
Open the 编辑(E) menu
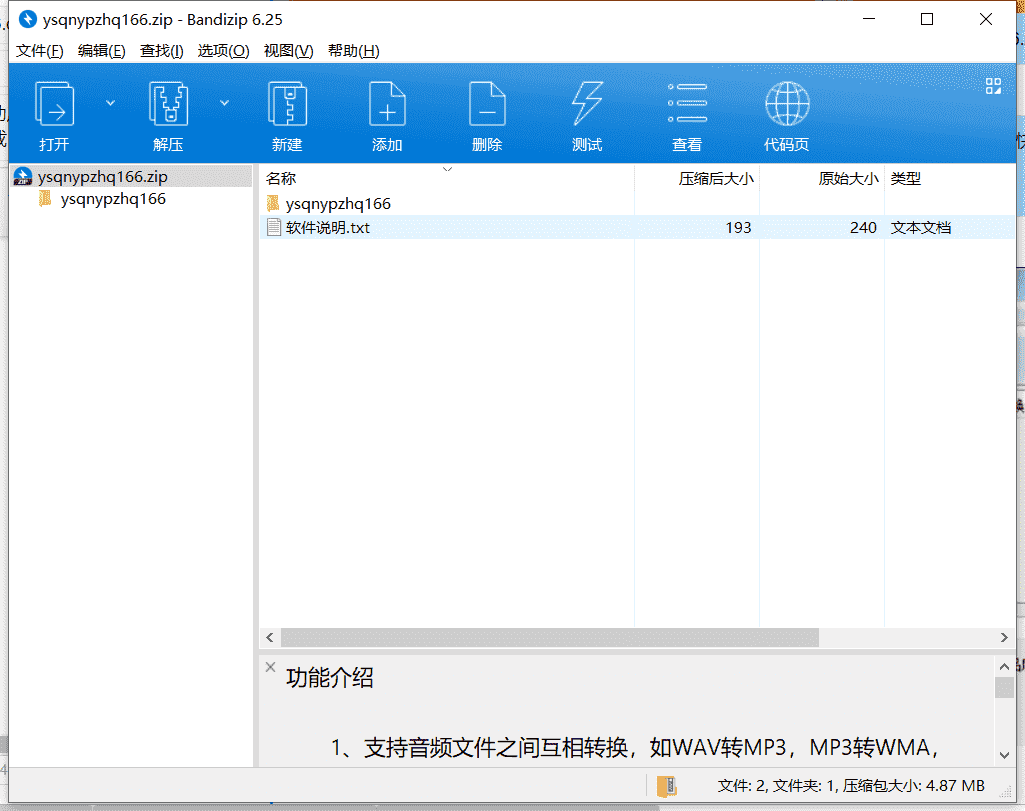coord(101,51)
